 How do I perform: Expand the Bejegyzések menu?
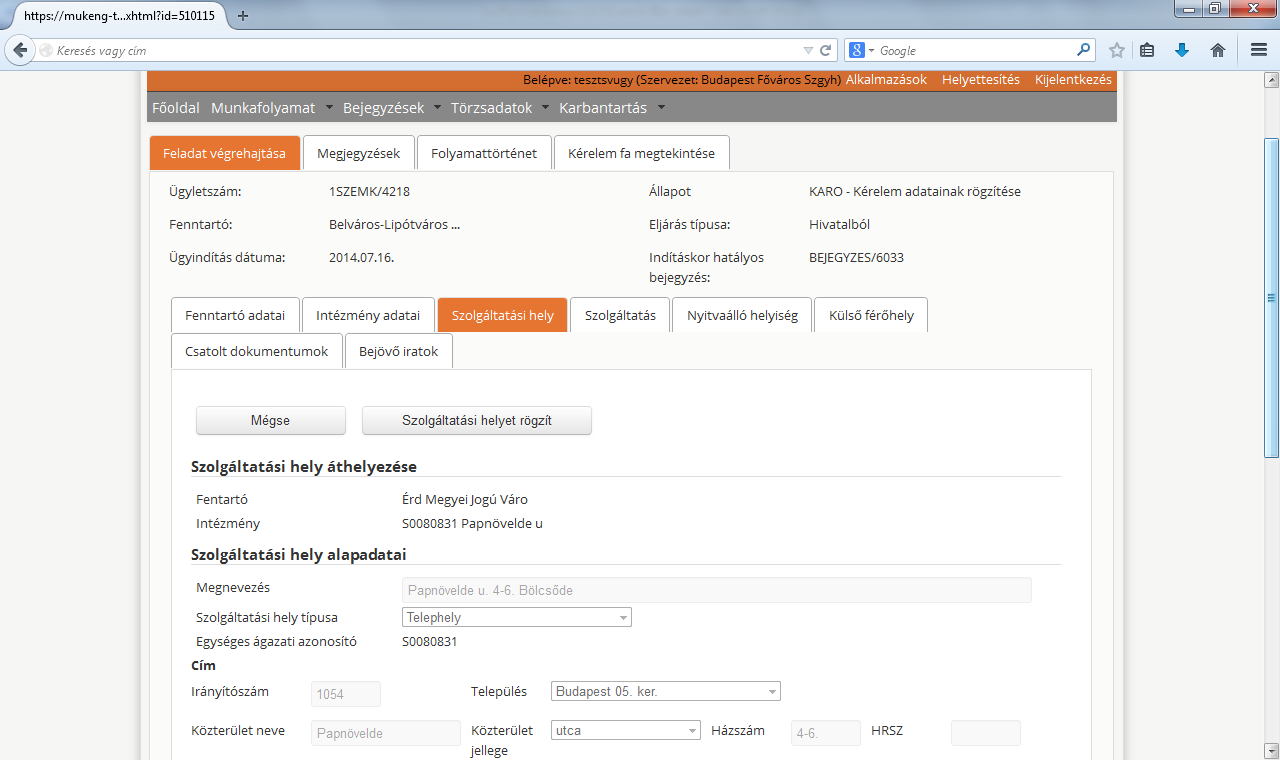tap(391, 108)
